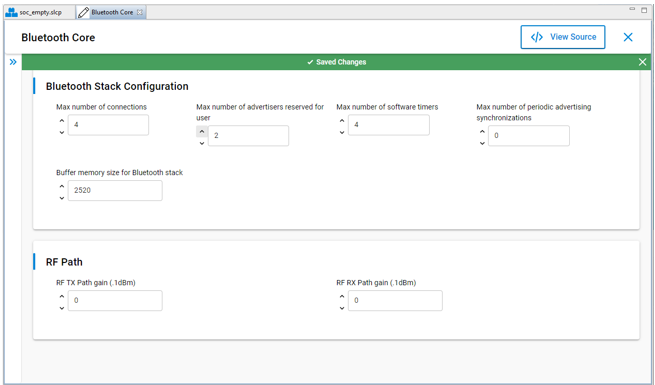Decrease RF RX Path gain value

(342, 308)
